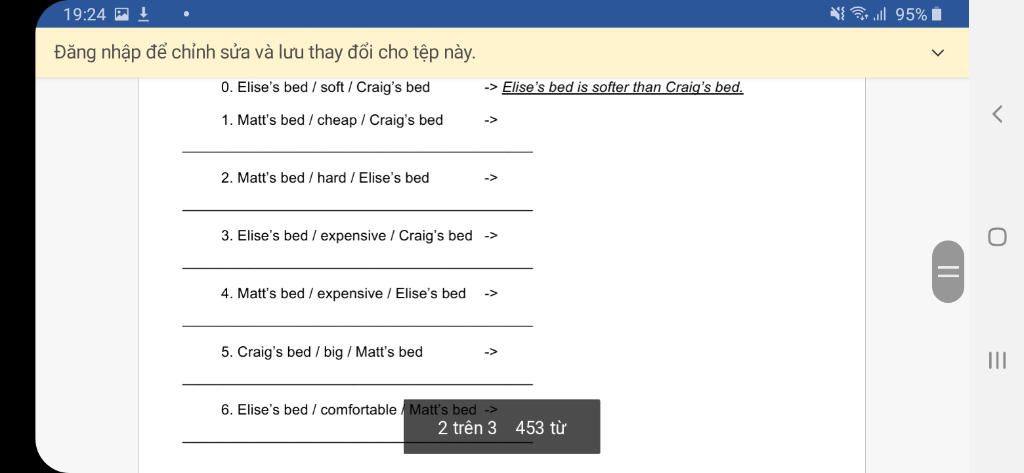Open recent apps with three-bar icon
Screen dimensions: 1024x473
(x=997, y=360)
